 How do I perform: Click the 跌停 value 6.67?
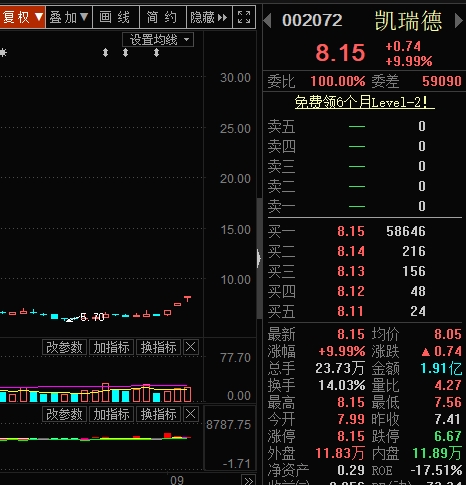(448, 436)
